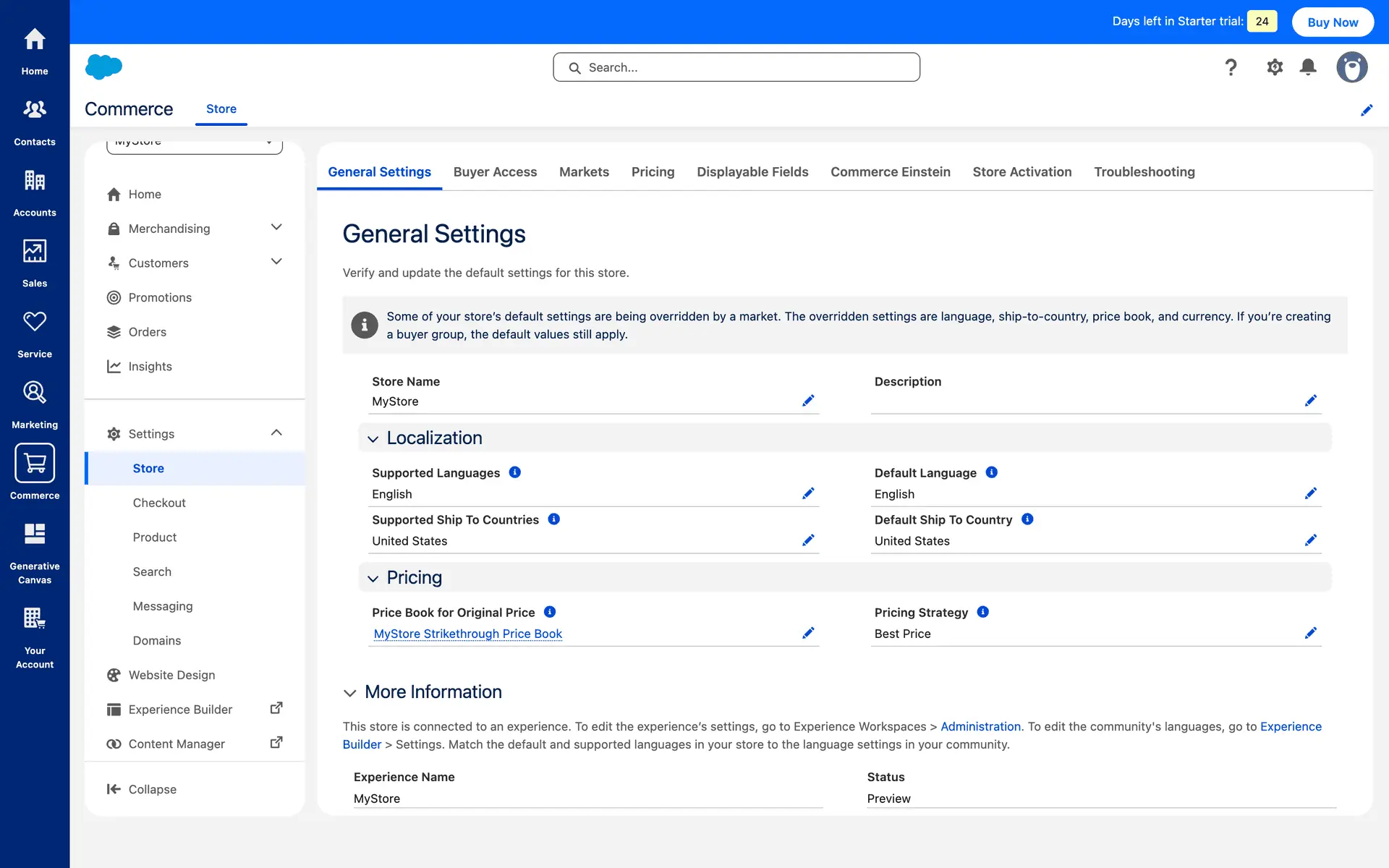The height and width of the screenshot is (868, 1389).
Task: Collapse the More Information section
Action: [350, 693]
